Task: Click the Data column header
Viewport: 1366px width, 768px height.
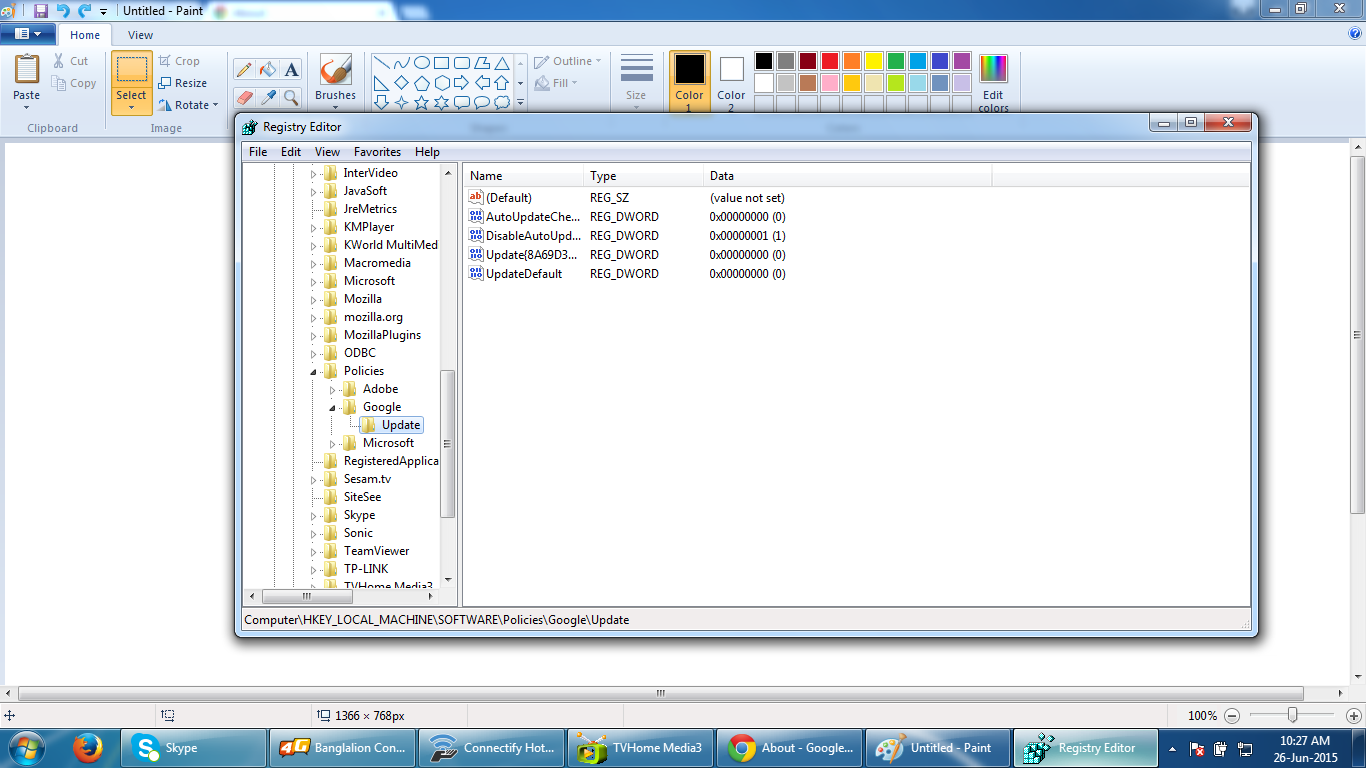Action: [847, 176]
